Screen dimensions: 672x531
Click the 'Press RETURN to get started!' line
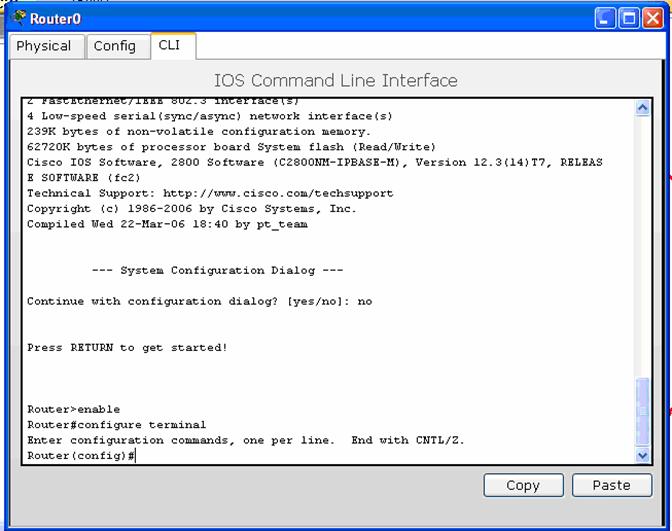[127, 347]
